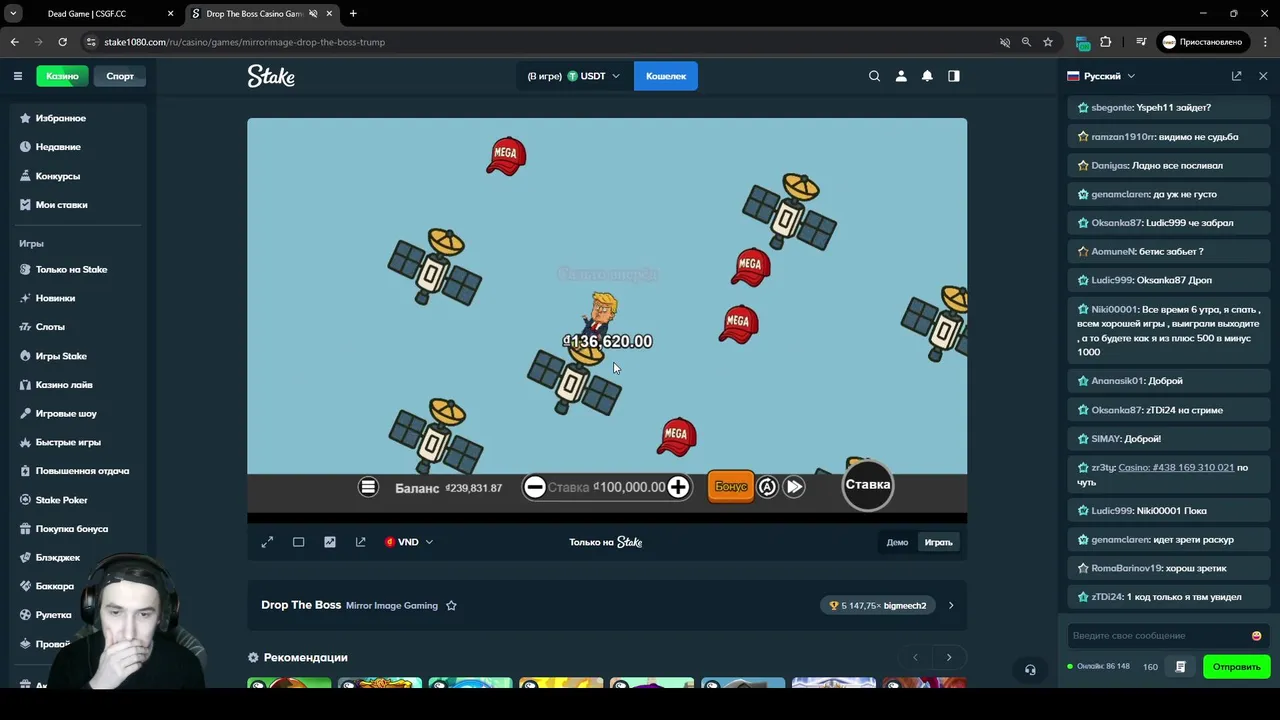Viewport: 1280px width, 720px height.
Task: Click the Stake logo
Action: [271, 76]
